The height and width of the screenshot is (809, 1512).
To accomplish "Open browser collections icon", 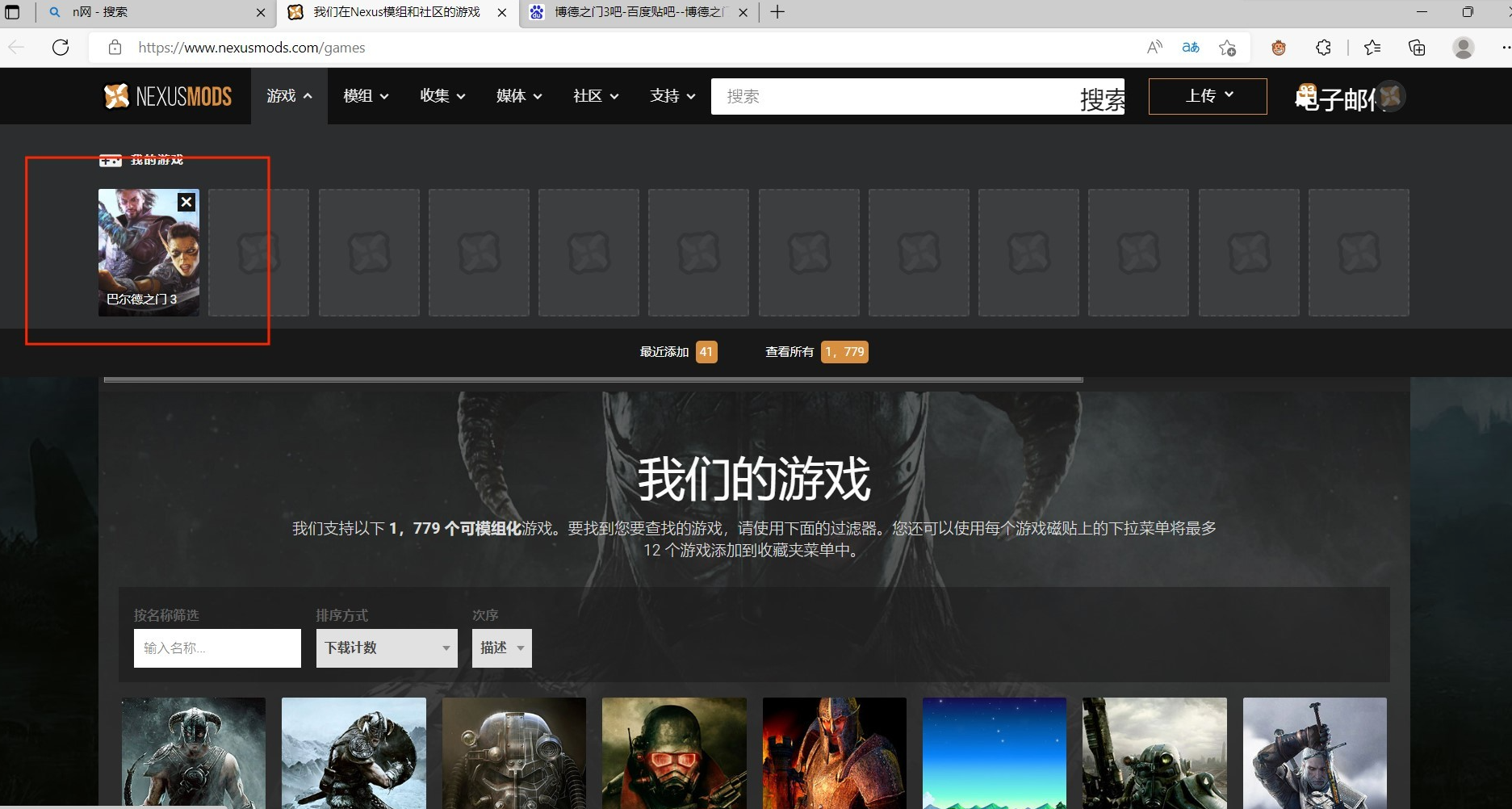I will (1417, 48).
